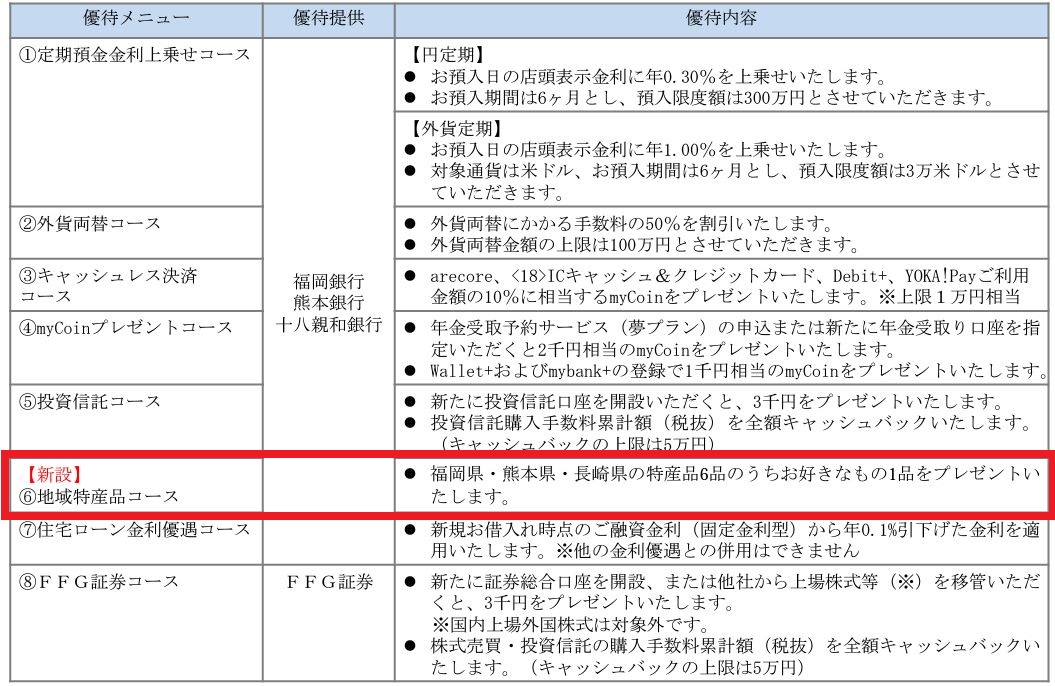Click the line mentioning 預入限度額は300万円
Image resolution: width=1055 pixels, height=686 pixels.
713,98
